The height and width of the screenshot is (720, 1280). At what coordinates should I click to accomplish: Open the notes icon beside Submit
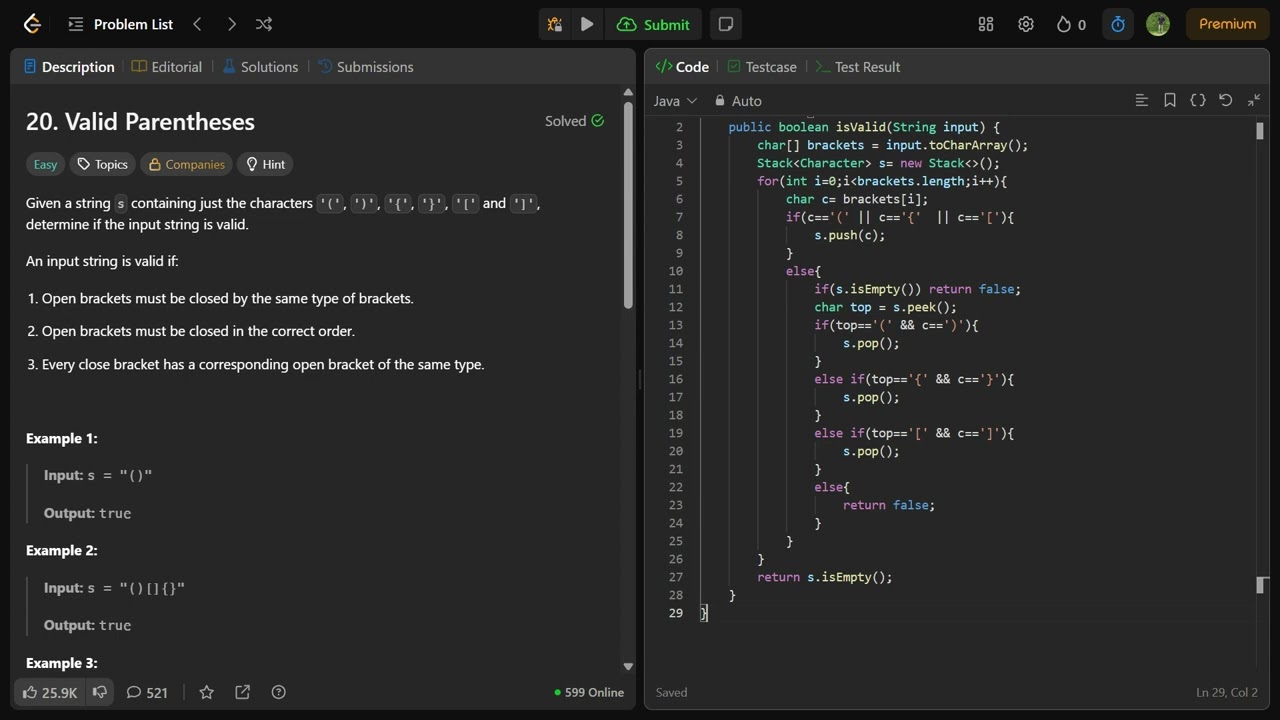click(x=726, y=24)
